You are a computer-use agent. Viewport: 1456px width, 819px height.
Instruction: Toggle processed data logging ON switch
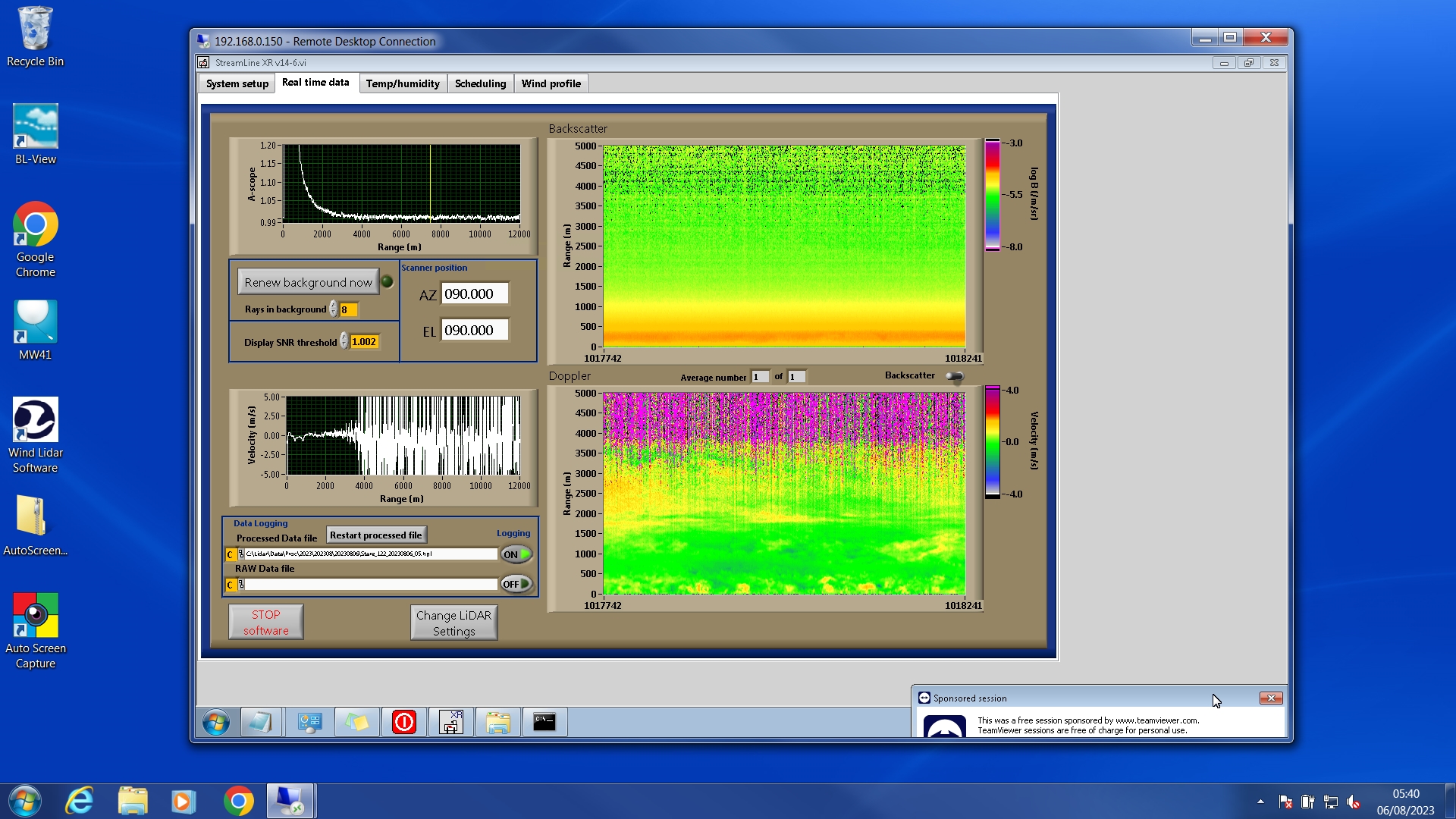tap(516, 554)
